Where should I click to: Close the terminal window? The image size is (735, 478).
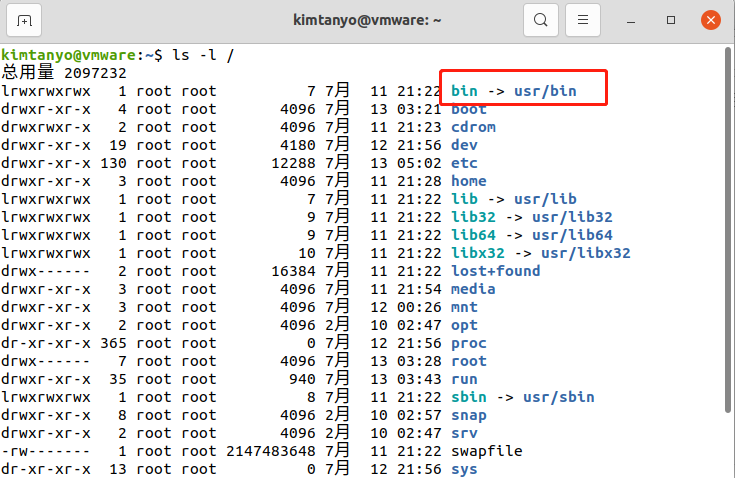711,20
